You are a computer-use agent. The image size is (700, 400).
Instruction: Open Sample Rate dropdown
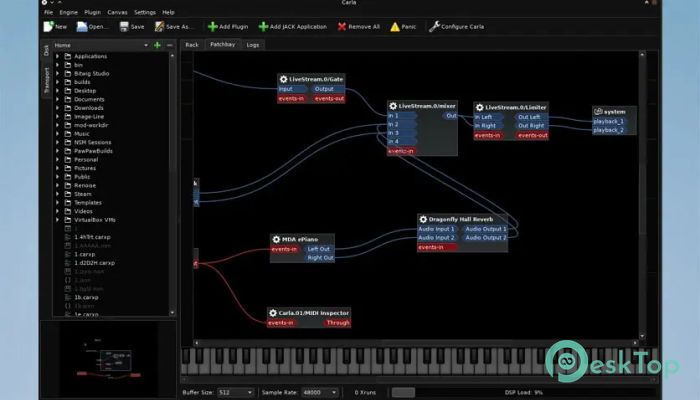[x=320, y=392]
